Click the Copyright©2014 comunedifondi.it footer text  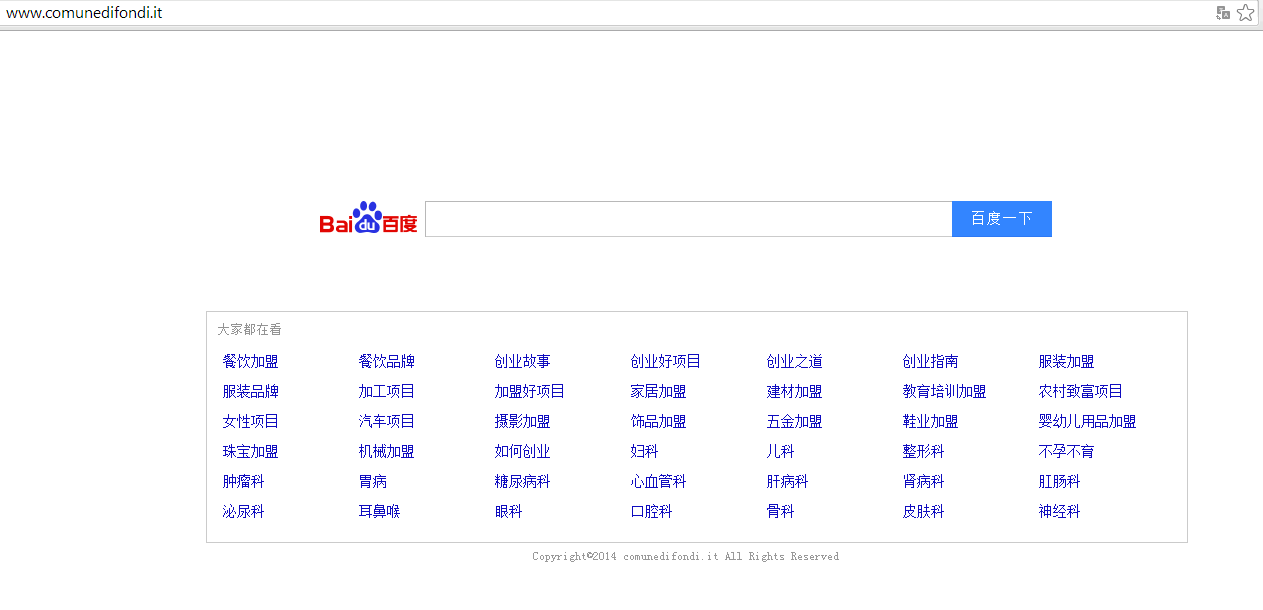click(686, 557)
